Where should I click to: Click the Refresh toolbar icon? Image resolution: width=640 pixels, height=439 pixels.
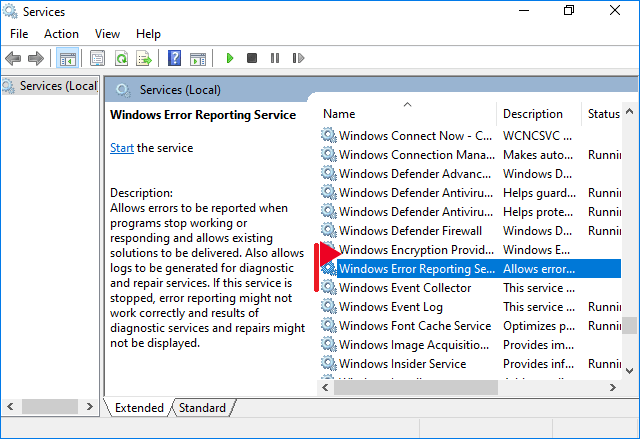[x=121, y=58]
